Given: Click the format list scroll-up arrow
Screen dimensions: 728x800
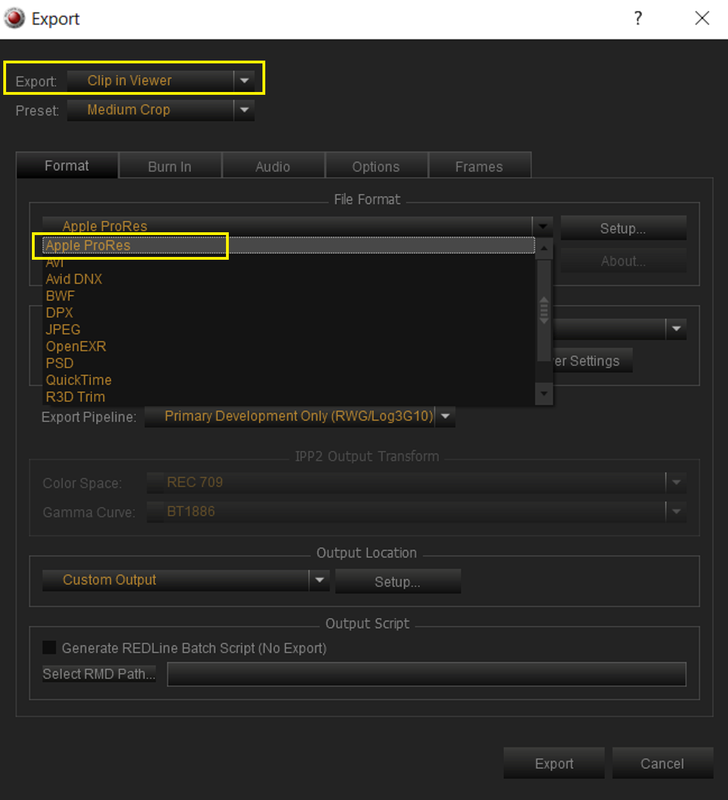Looking at the screenshot, I should 544,248.
